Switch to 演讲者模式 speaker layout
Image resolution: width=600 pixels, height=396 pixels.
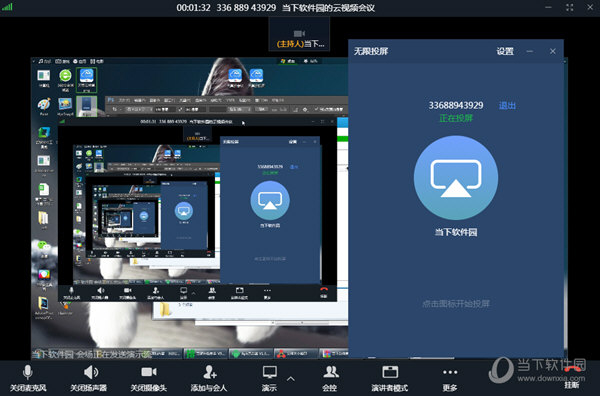coord(390,378)
